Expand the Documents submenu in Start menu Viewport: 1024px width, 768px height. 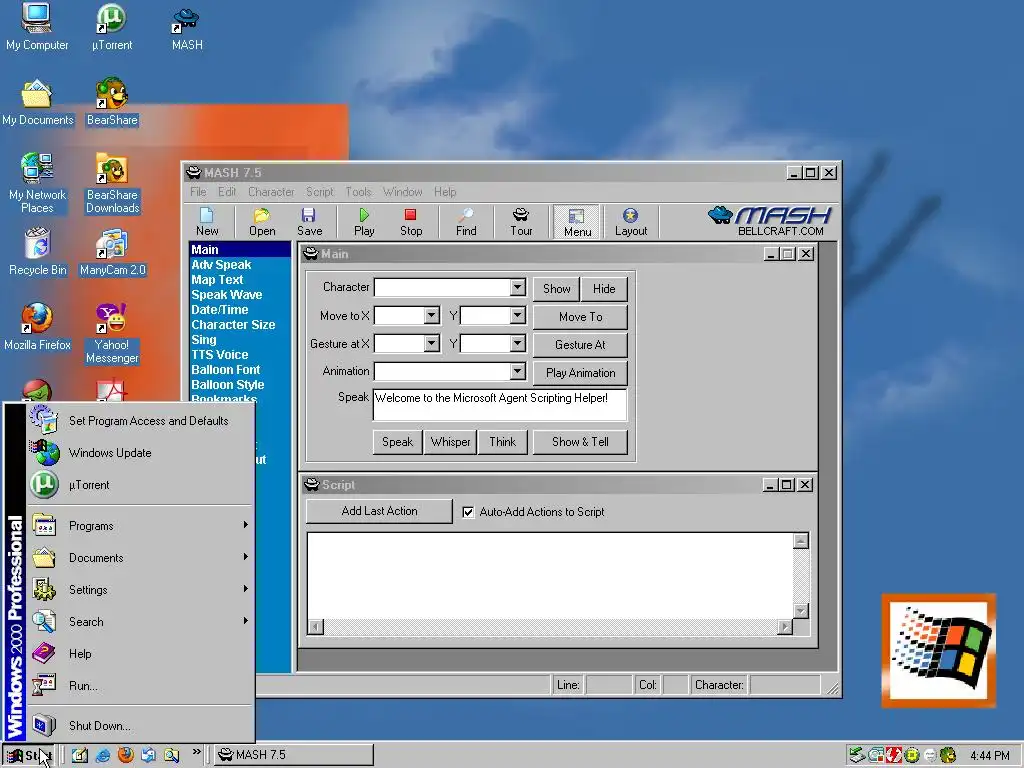pos(140,558)
